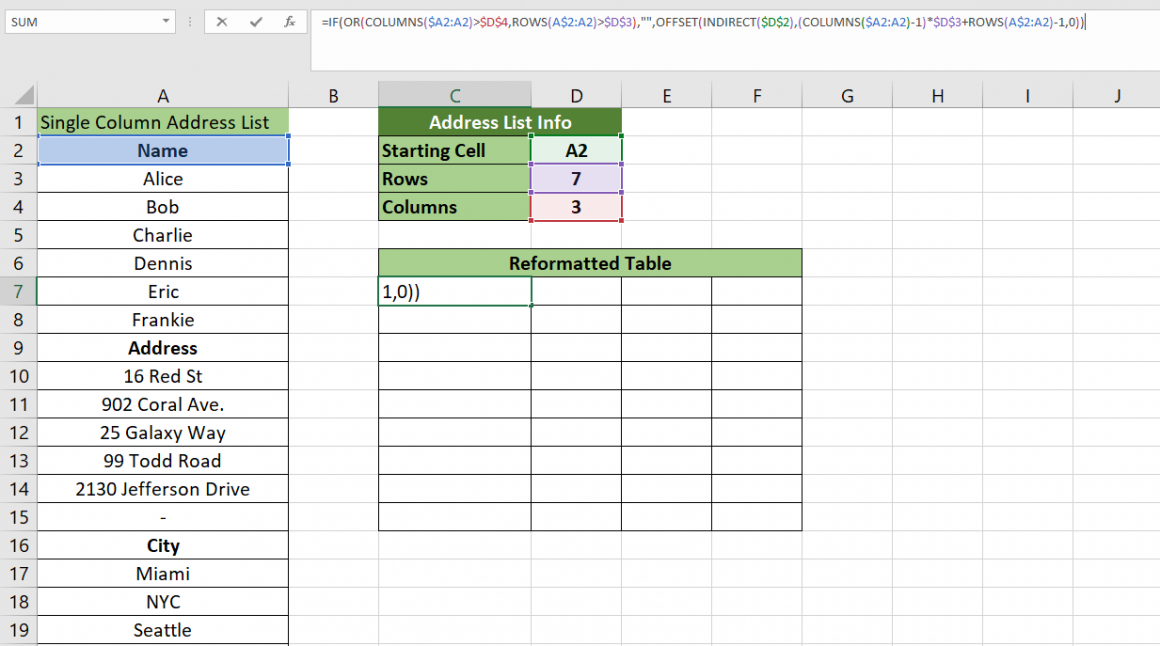Image resolution: width=1160 pixels, height=646 pixels.
Task: Click the cell with 2130 Jefferson Drive
Action: (163, 489)
